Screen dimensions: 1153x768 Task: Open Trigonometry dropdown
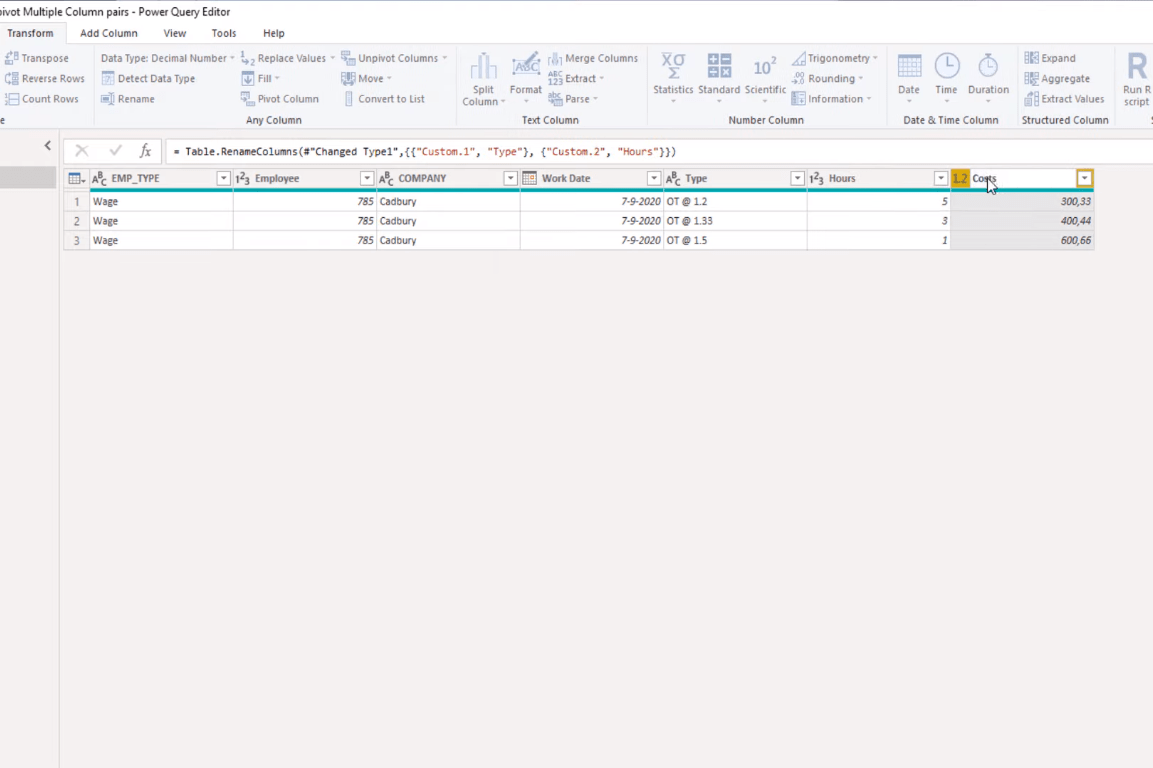835,57
